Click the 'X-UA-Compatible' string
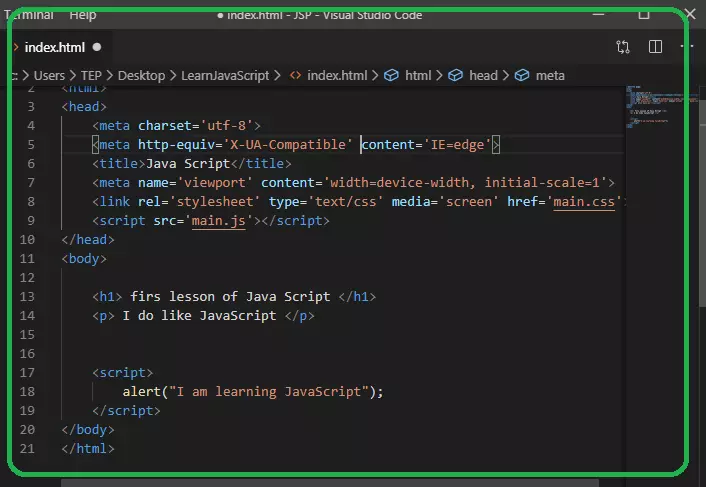Screen dimensions: 706x487 click(288, 144)
